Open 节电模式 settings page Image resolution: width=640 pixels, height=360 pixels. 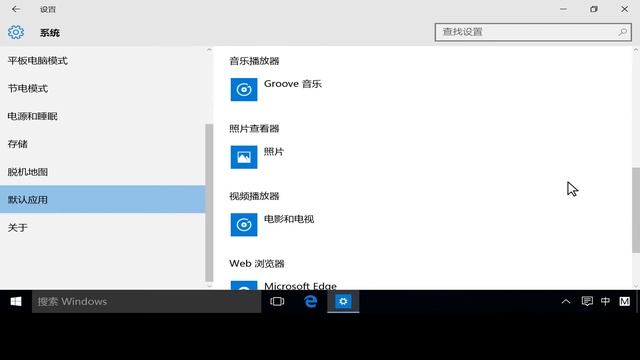coord(102,89)
